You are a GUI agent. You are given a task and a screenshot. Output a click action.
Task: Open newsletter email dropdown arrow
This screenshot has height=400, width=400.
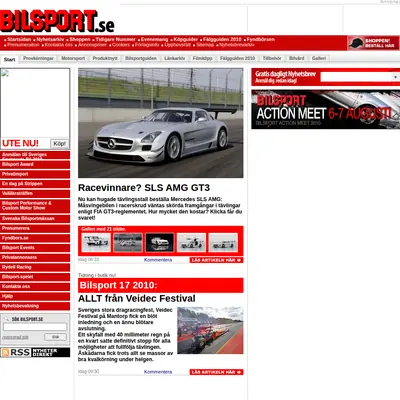click(x=395, y=77)
